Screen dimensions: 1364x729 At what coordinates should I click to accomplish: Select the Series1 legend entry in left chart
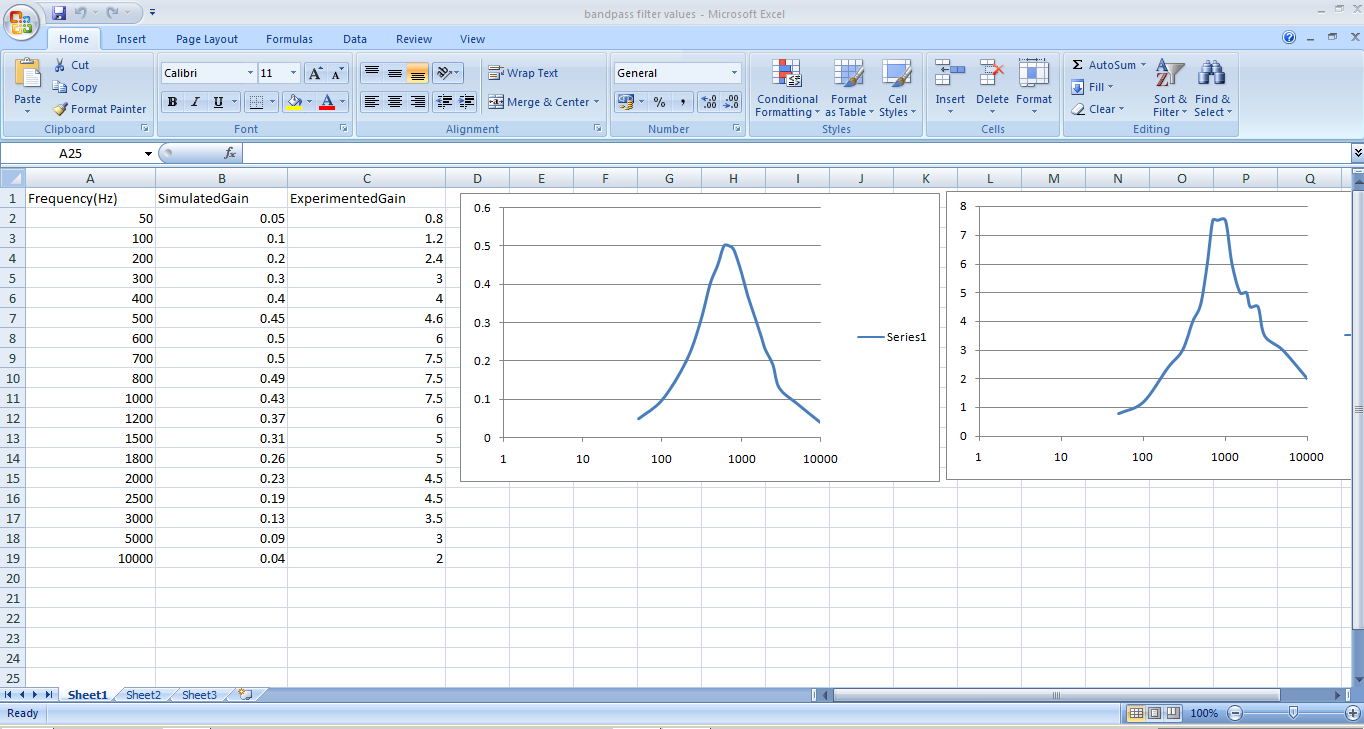point(892,337)
